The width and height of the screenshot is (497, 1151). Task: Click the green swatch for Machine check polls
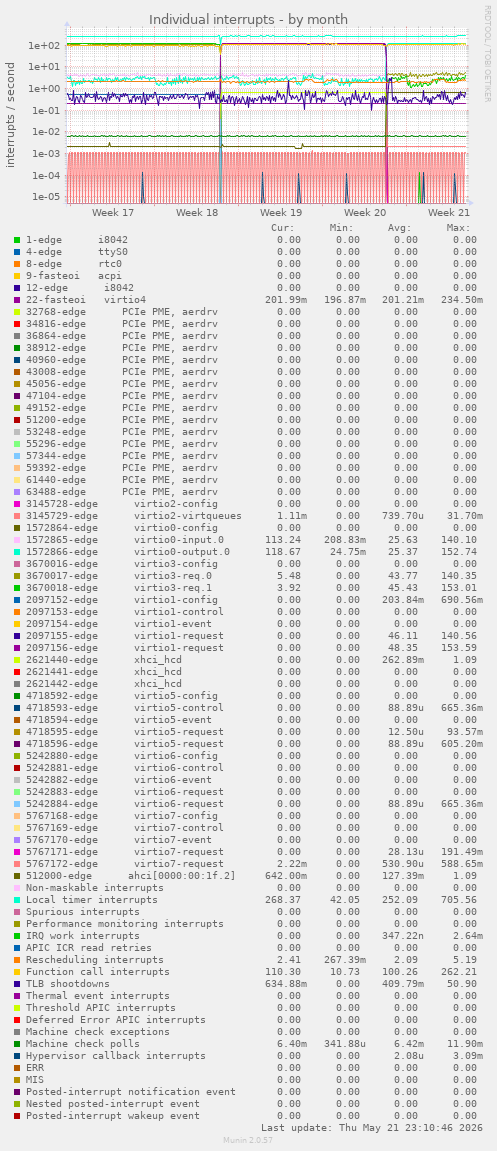pos(16,1045)
